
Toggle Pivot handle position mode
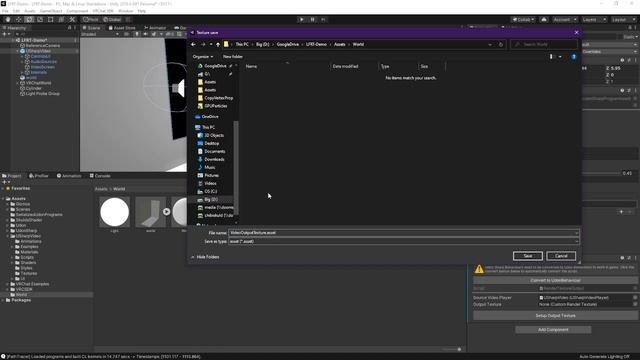pyautogui.click(x=91, y=20)
